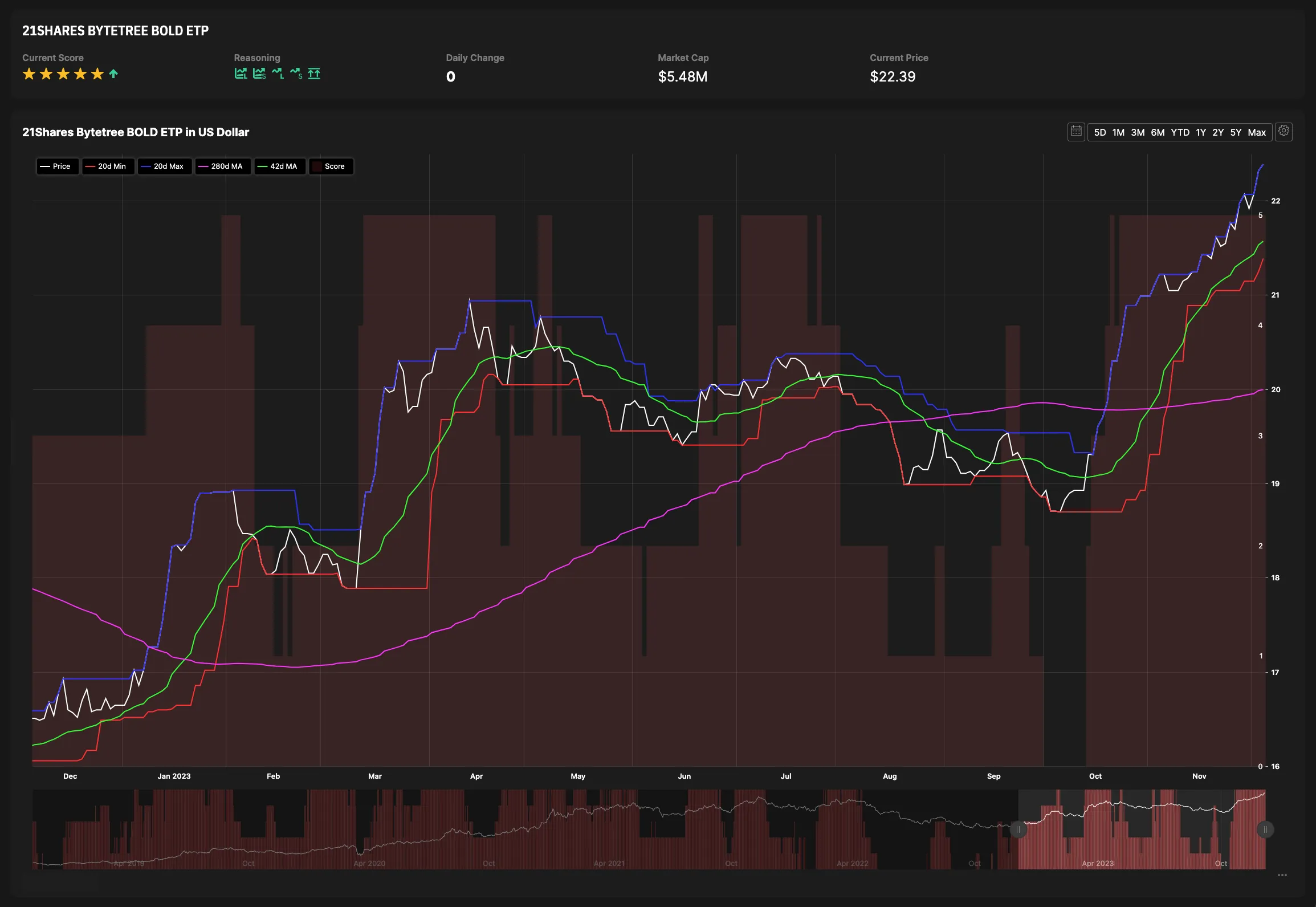Click the left navigator range handle
The height and width of the screenshot is (907, 1316).
coord(1018,829)
